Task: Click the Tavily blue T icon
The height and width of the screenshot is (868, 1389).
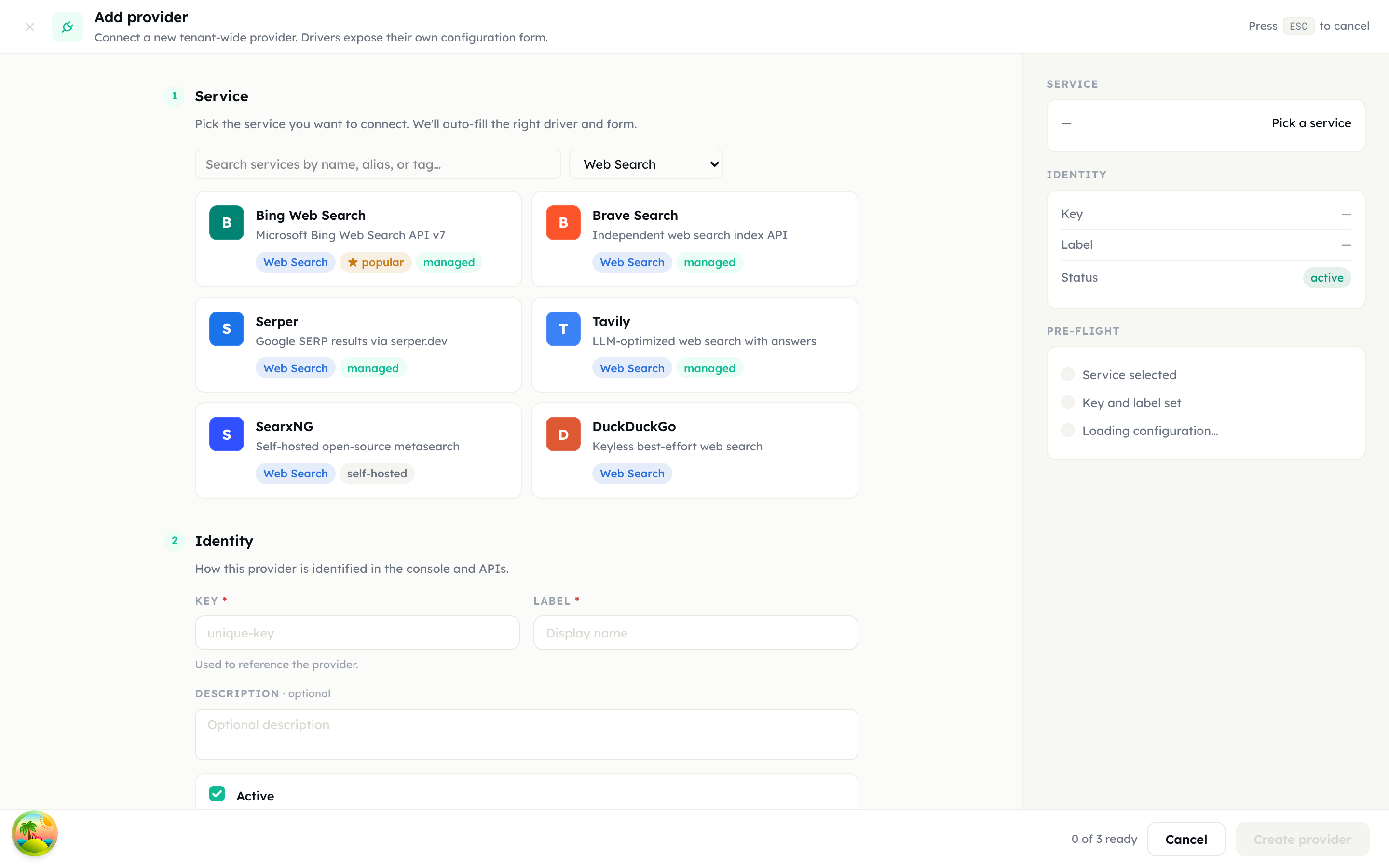Action: 563,329
